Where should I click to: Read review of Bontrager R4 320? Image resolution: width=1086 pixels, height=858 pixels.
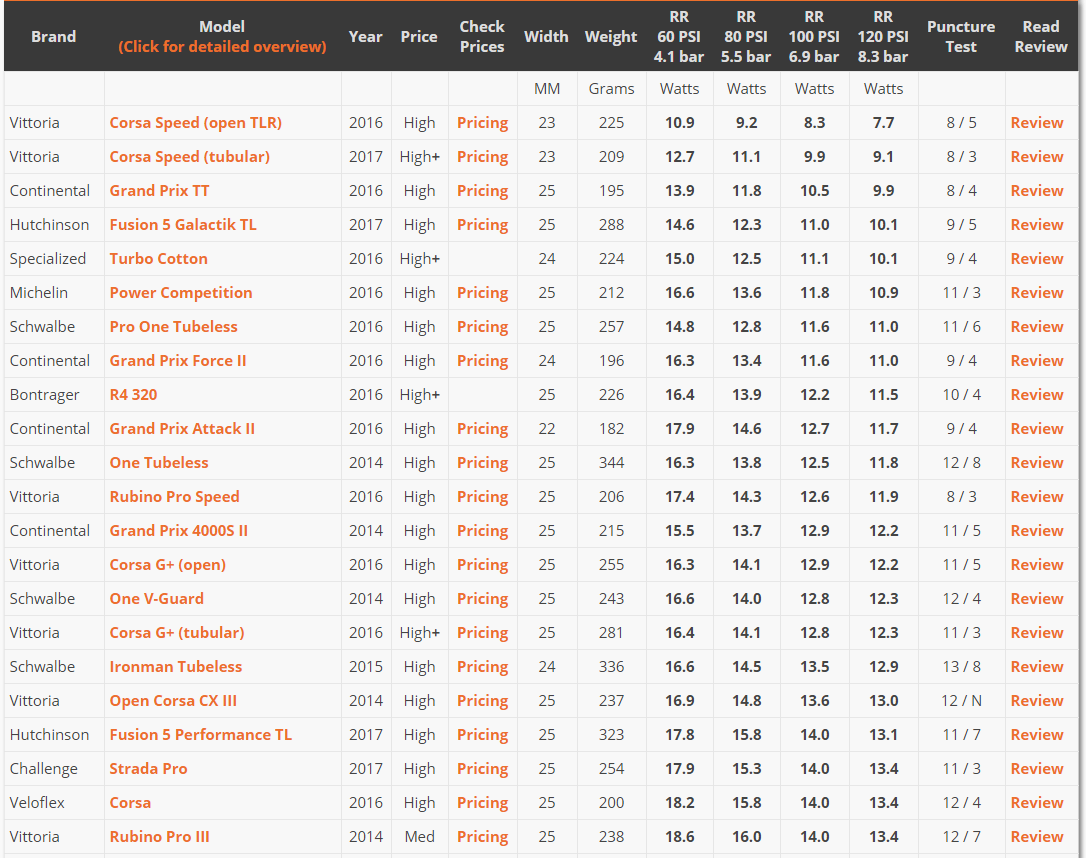click(x=1037, y=394)
